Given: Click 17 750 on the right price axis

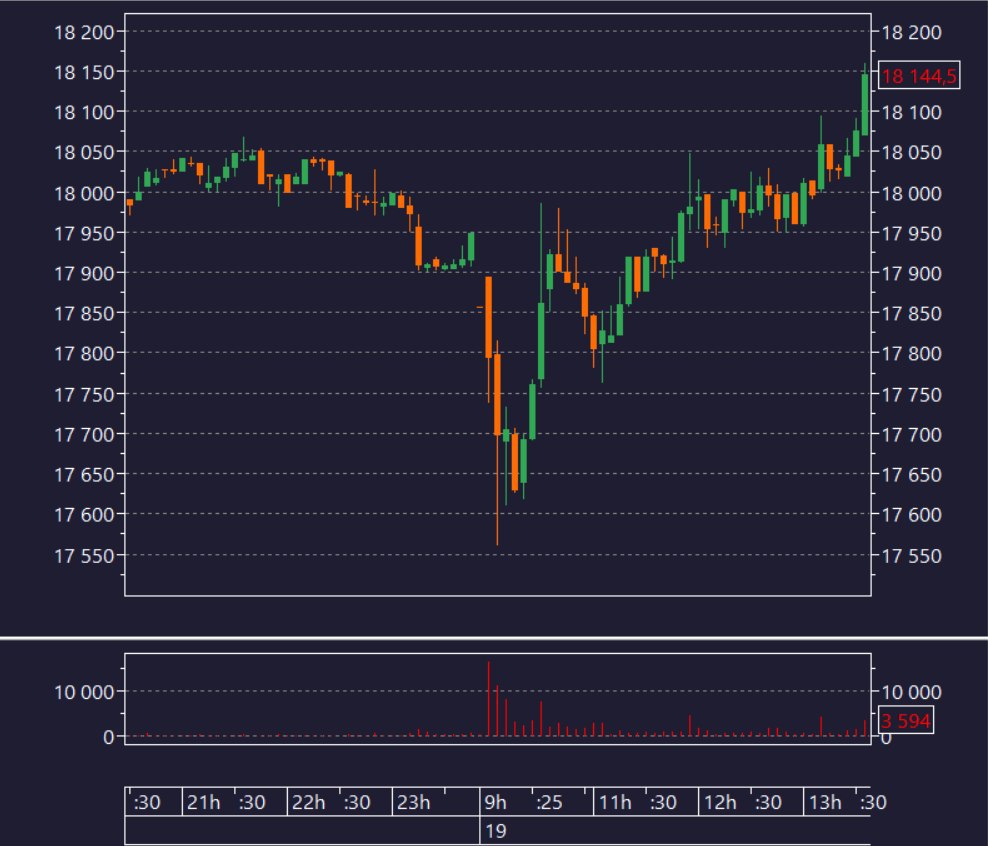Looking at the screenshot, I should (x=910, y=395).
